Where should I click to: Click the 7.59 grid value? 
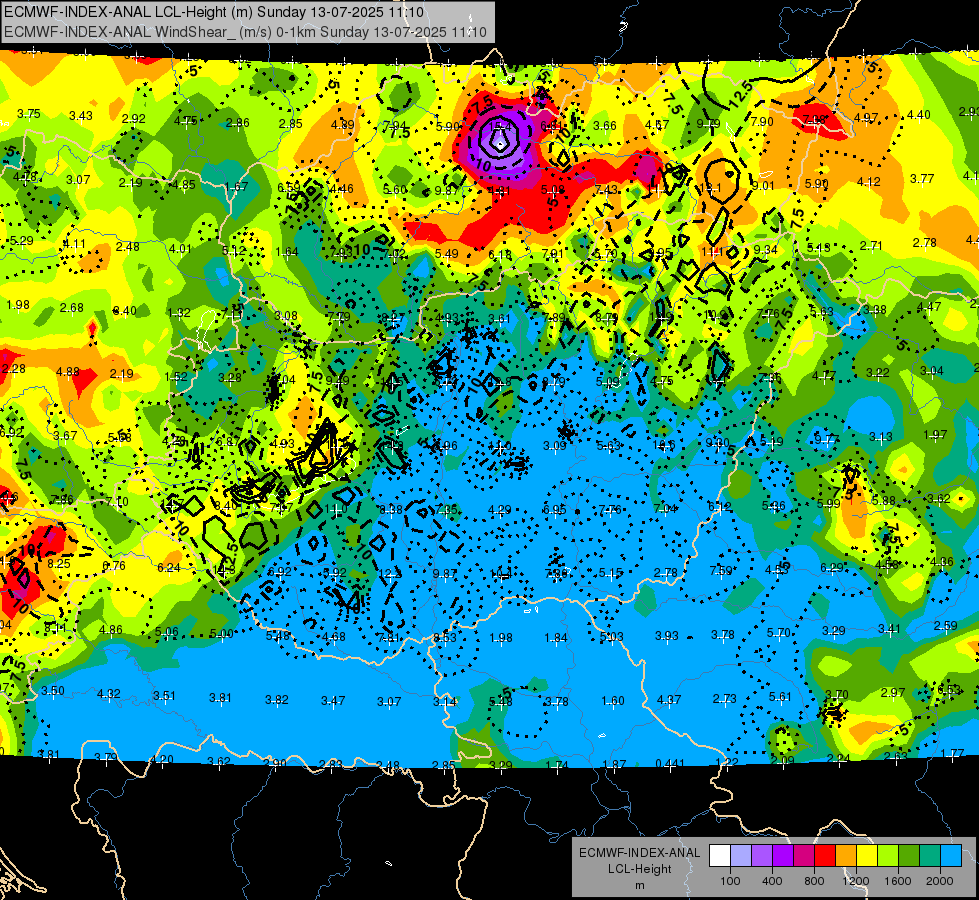point(721,571)
